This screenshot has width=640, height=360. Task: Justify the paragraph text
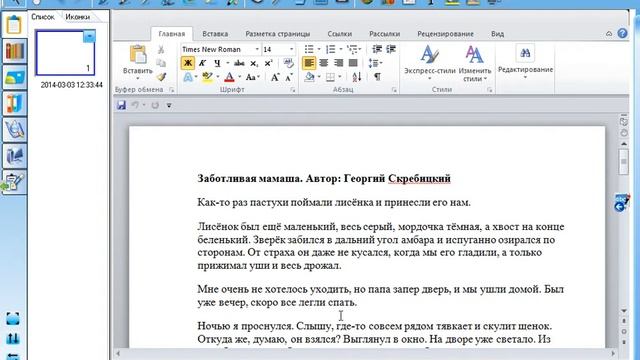(353, 63)
